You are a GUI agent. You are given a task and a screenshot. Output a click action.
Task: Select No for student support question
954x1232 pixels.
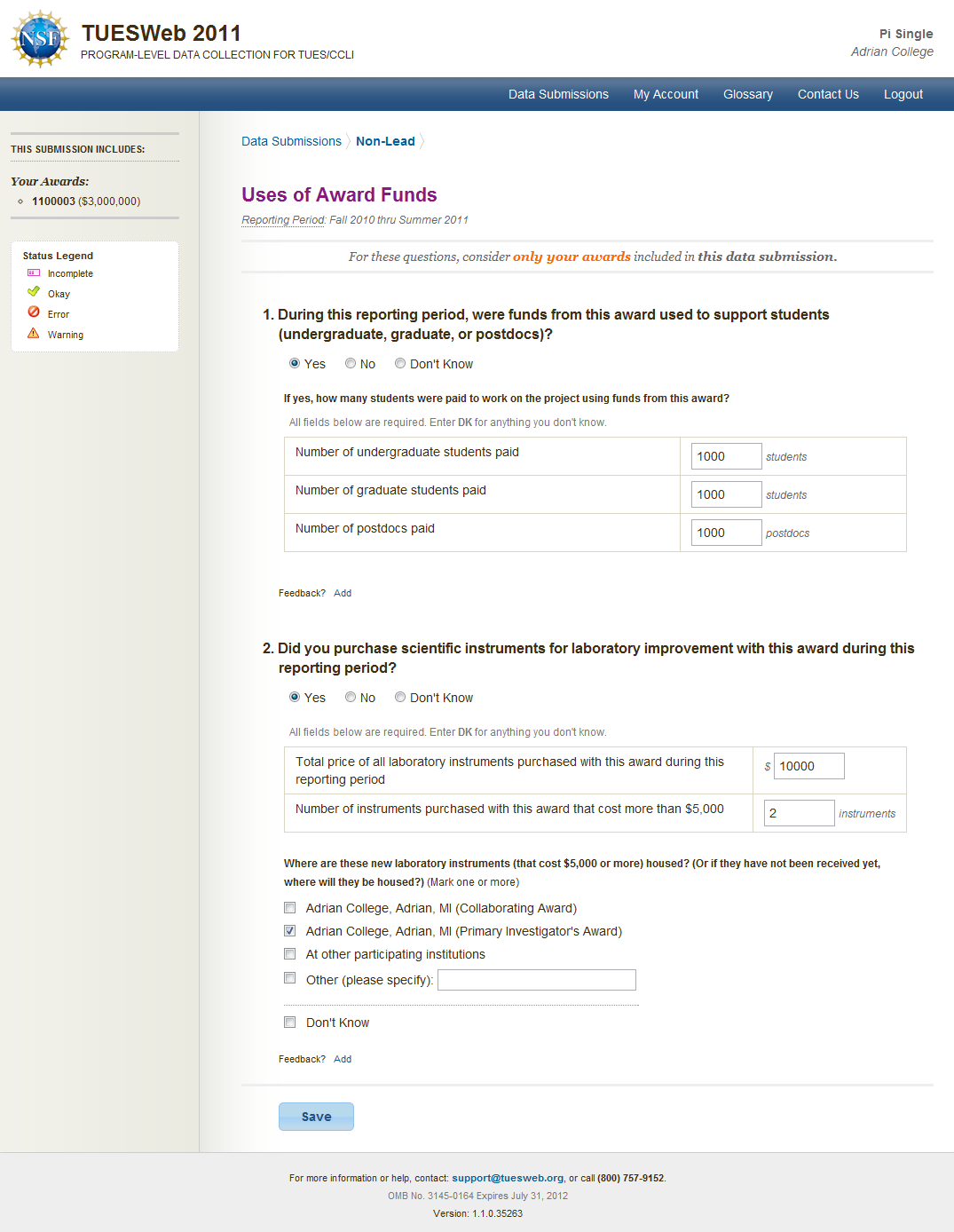point(351,363)
